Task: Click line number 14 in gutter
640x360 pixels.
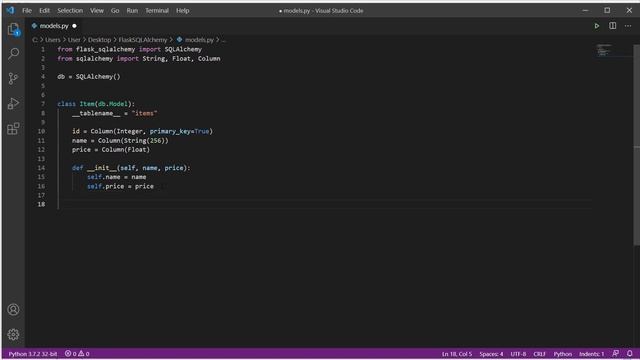Action: coord(41,168)
